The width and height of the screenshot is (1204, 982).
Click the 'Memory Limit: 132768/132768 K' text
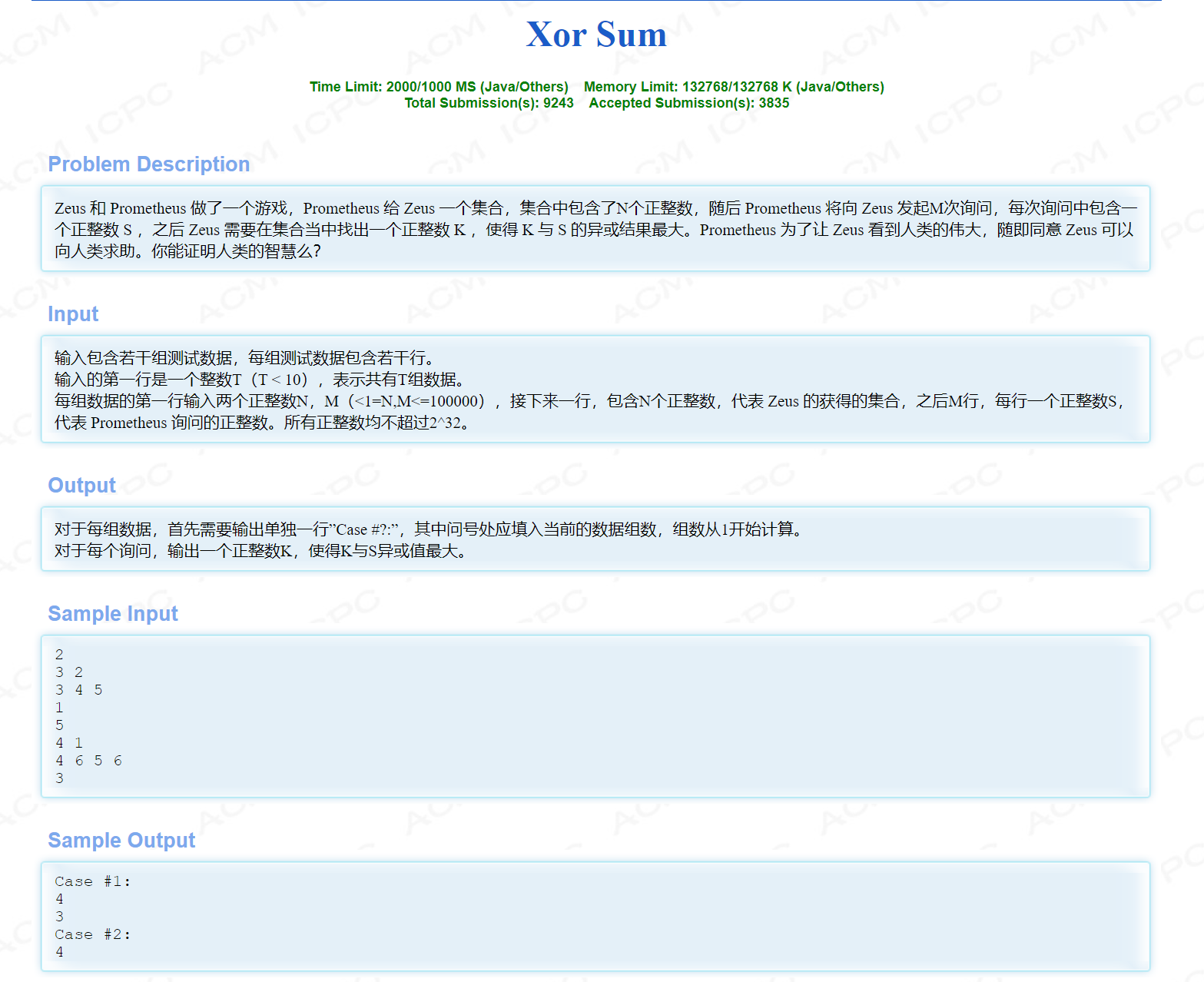(688, 87)
